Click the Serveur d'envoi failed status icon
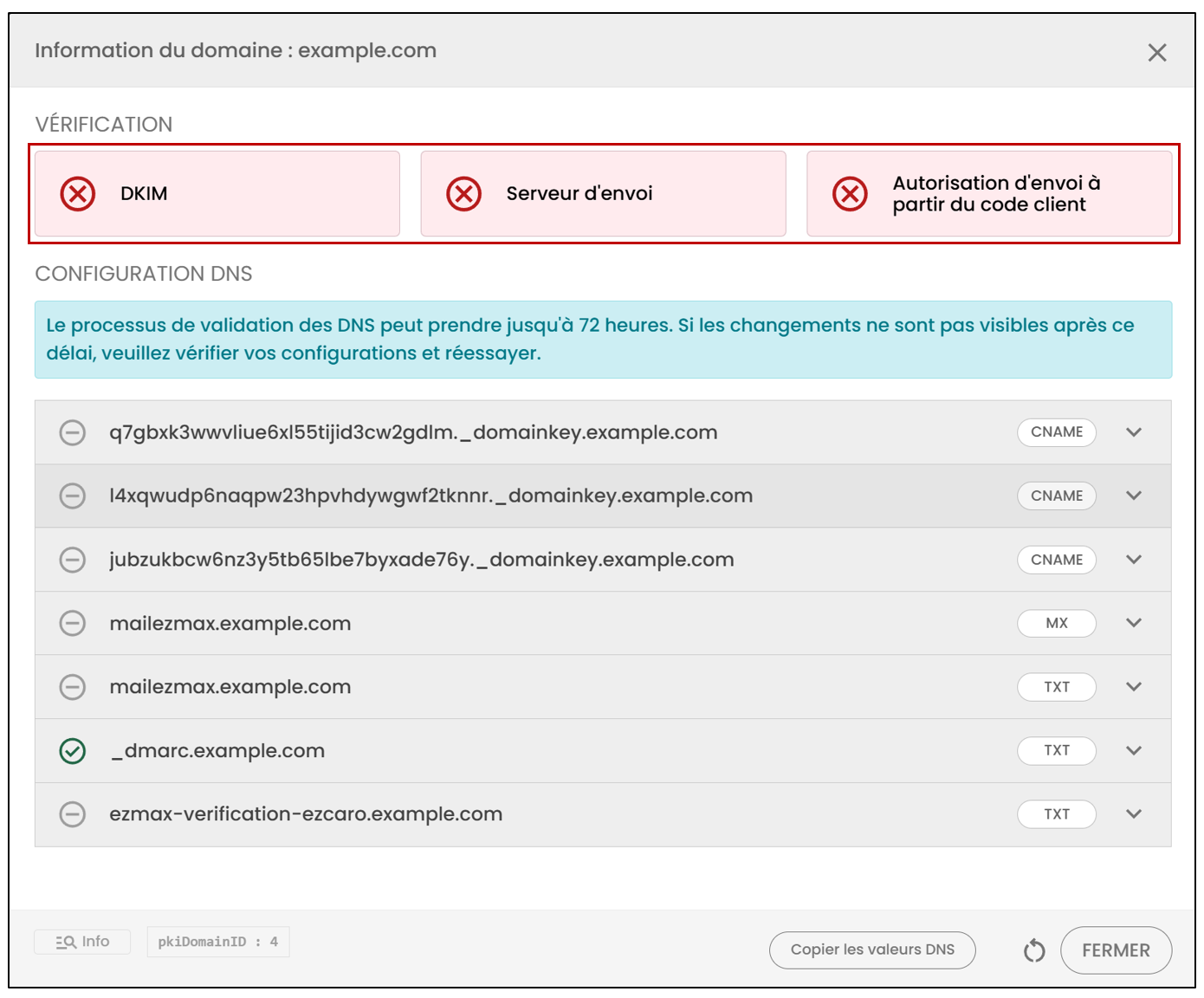Viewport: 1204px width, 998px height. point(464,193)
